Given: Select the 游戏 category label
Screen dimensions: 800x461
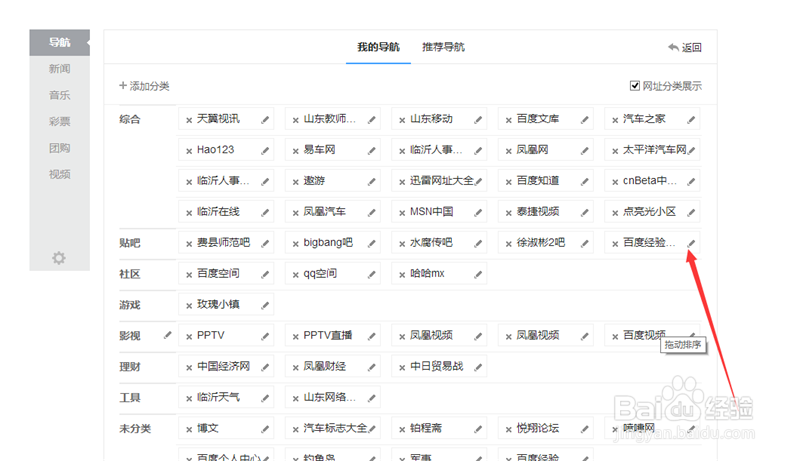Looking at the screenshot, I should pyautogui.click(x=130, y=305).
